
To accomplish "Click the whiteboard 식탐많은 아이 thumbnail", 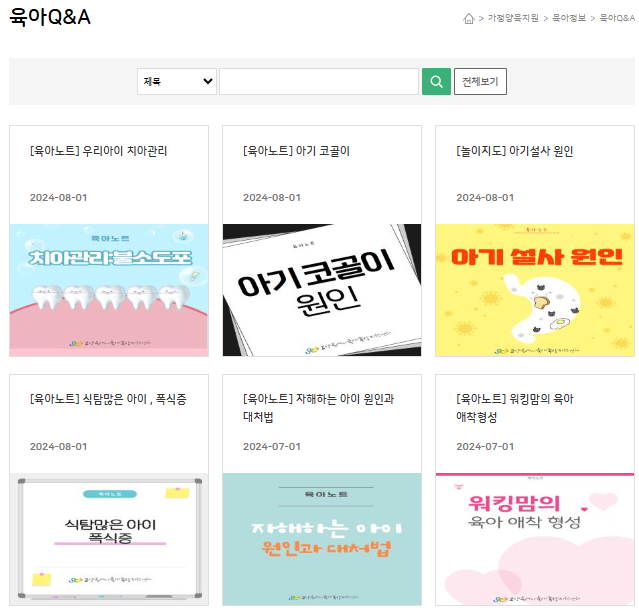I will [x=109, y=539].
